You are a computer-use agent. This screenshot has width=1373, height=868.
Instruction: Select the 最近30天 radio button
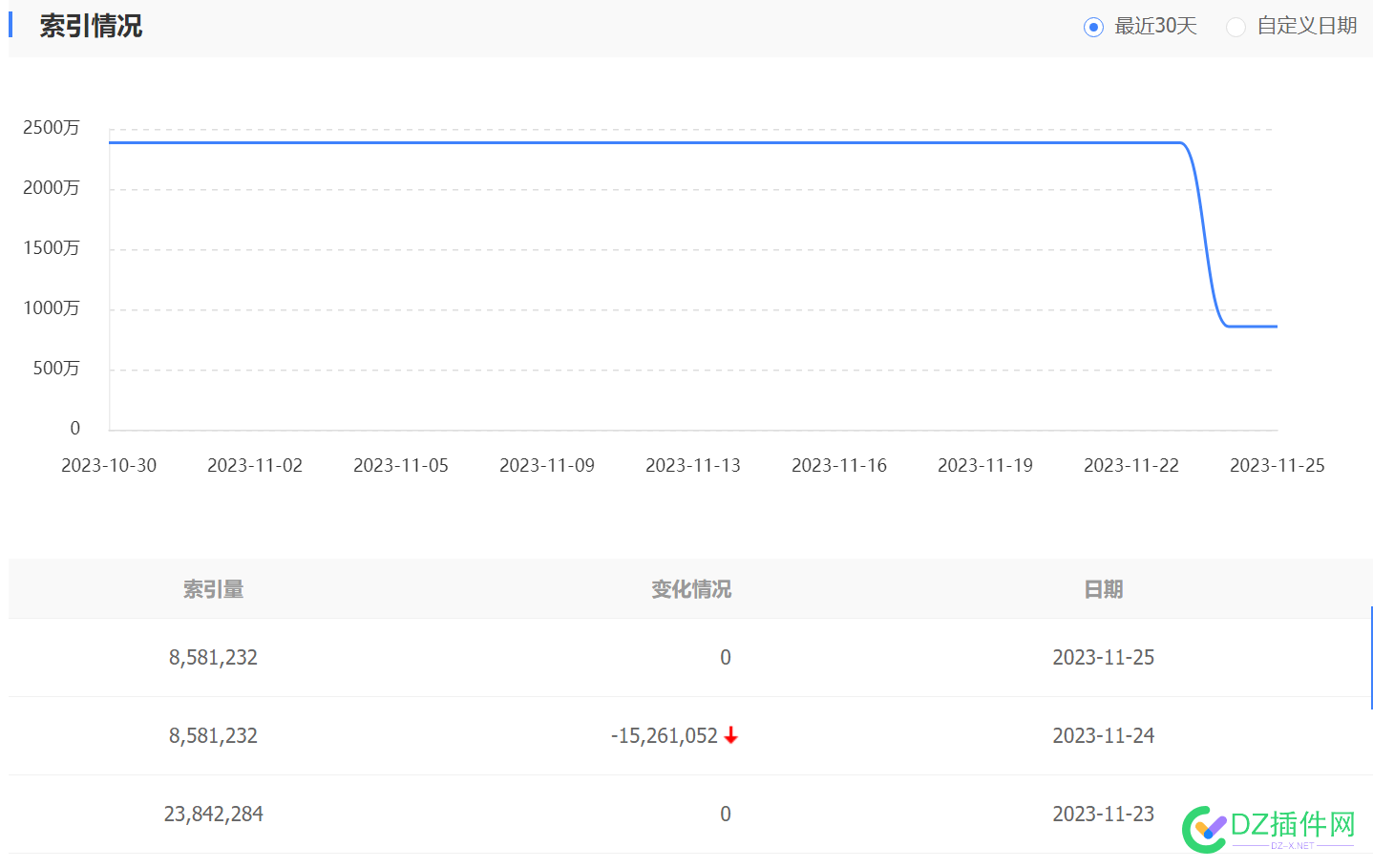1094,27
